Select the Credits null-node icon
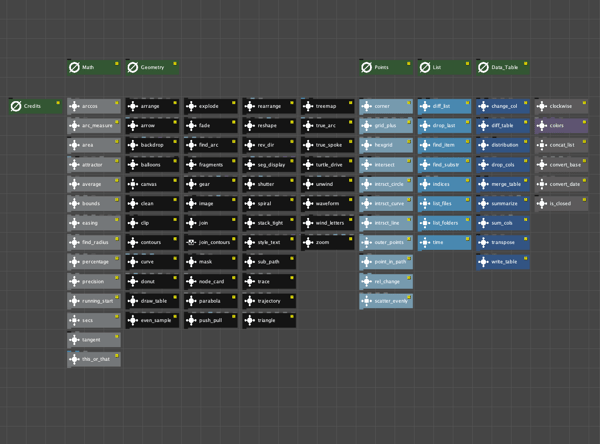600x444 pixels. pos(16,106)
